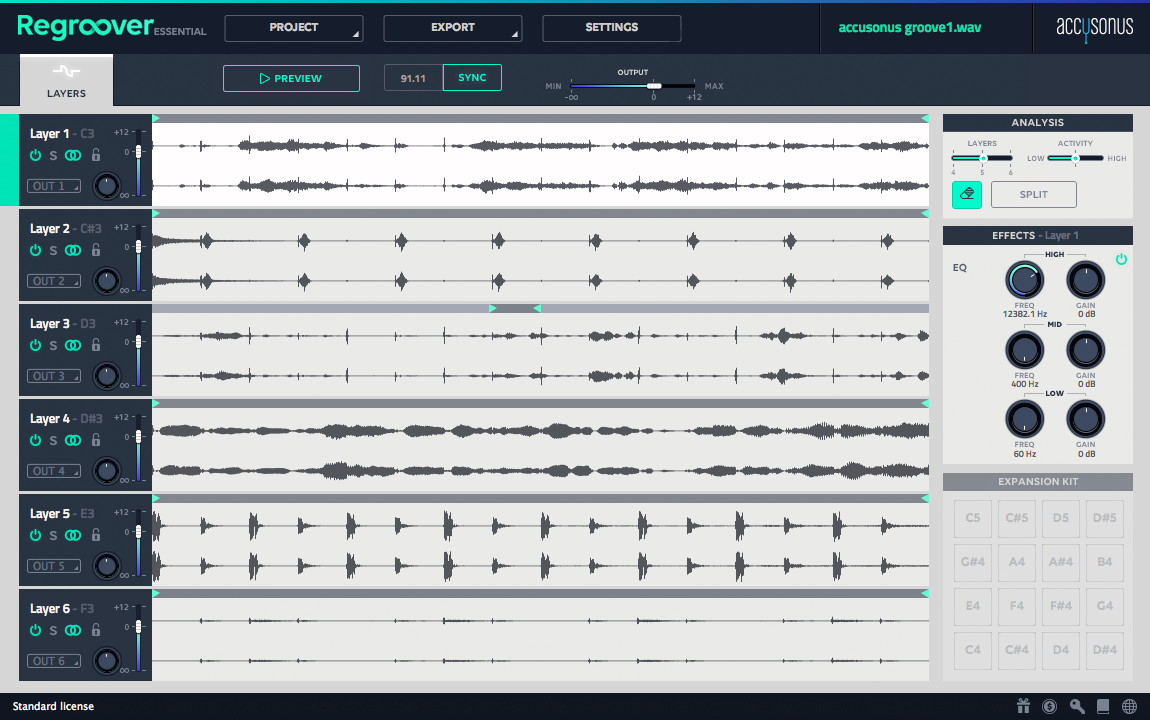Open the EXPORT menu

(x=453, y=28)
